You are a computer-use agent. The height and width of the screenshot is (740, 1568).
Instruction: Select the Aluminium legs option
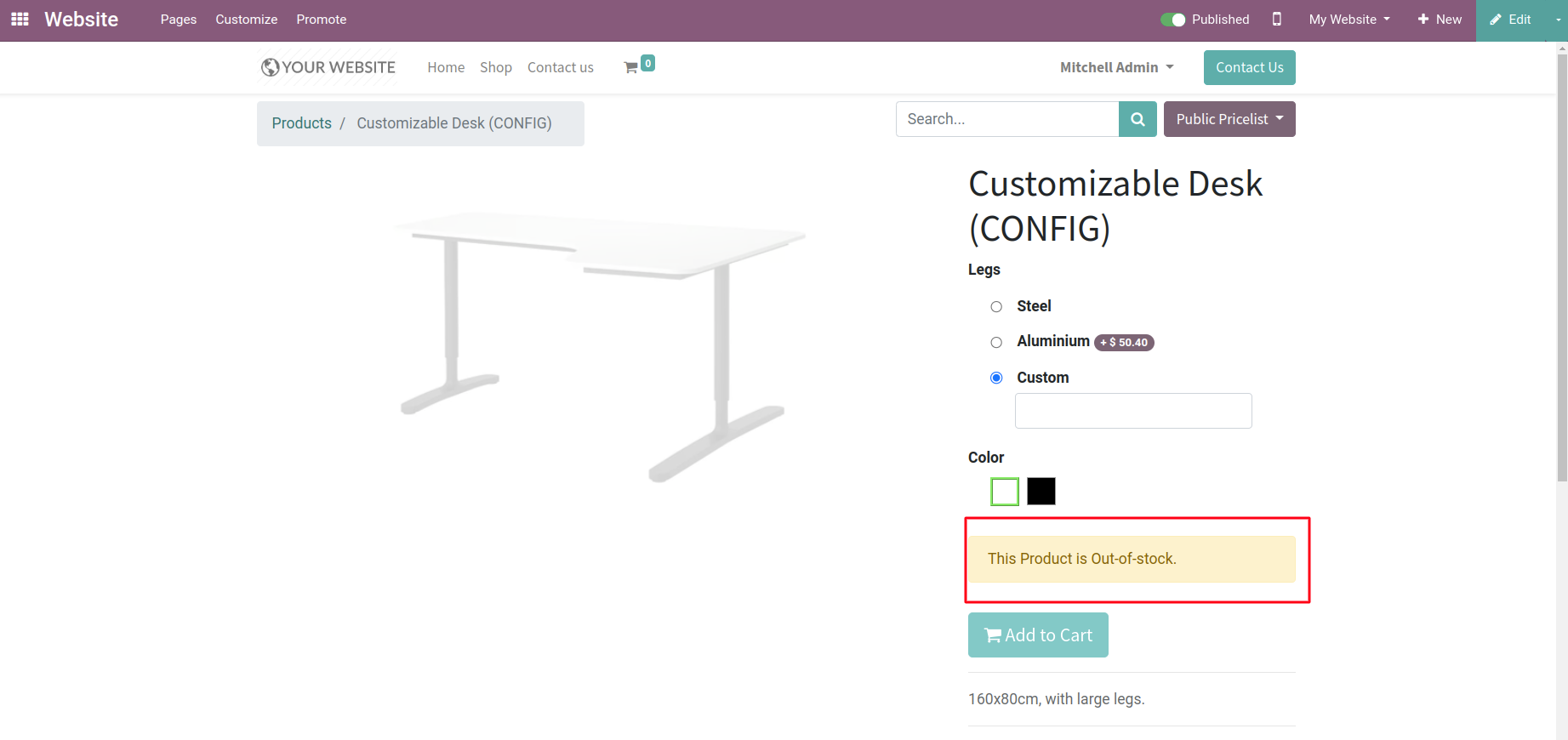(996, 342)
